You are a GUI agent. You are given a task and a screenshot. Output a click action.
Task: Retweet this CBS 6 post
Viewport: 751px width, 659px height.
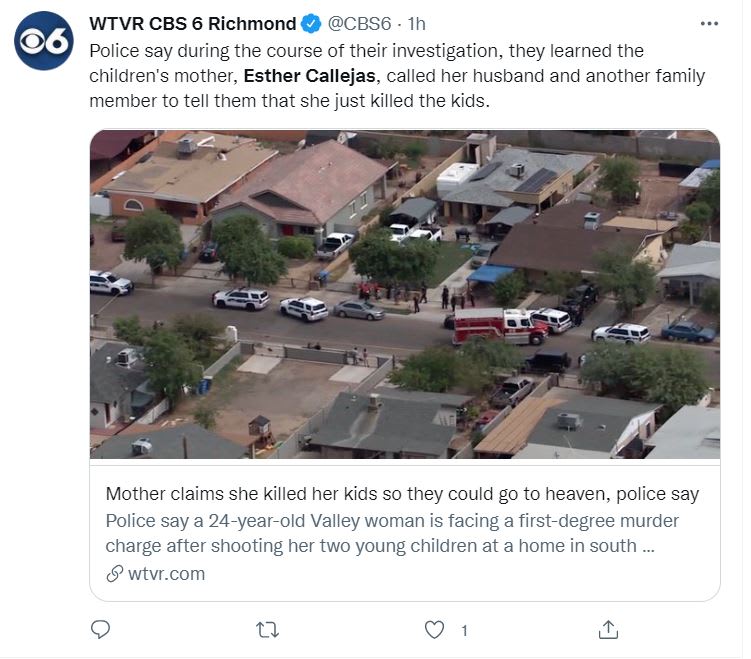[x=268, y=630]
